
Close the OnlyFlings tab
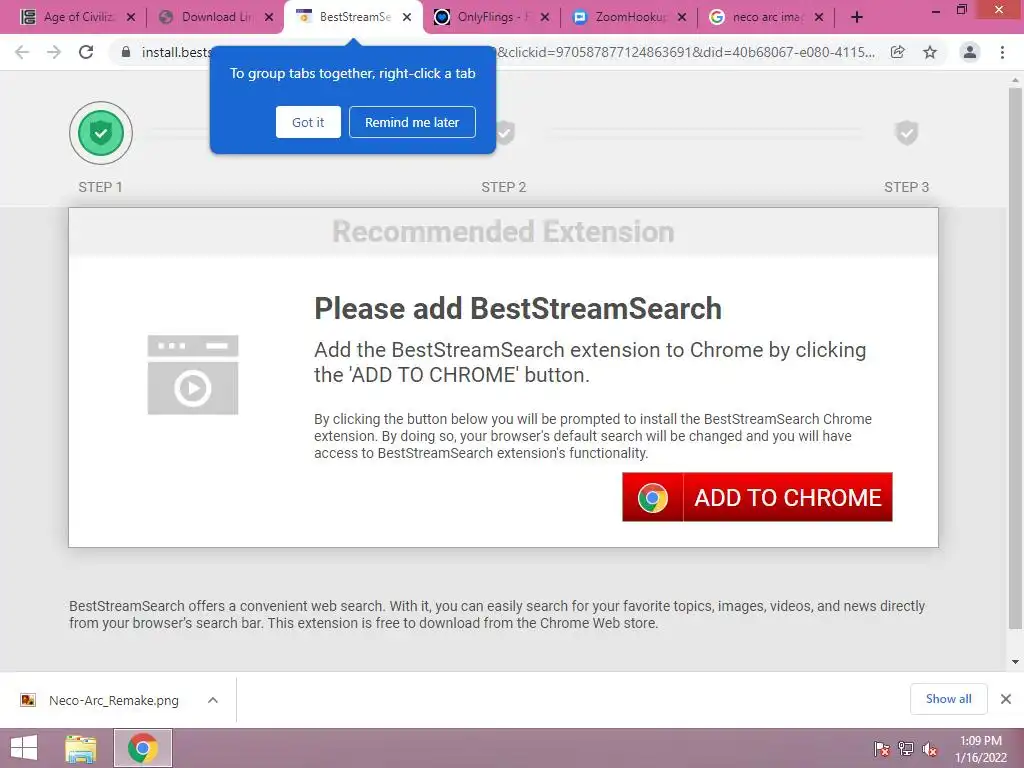(x=545, y=17)
